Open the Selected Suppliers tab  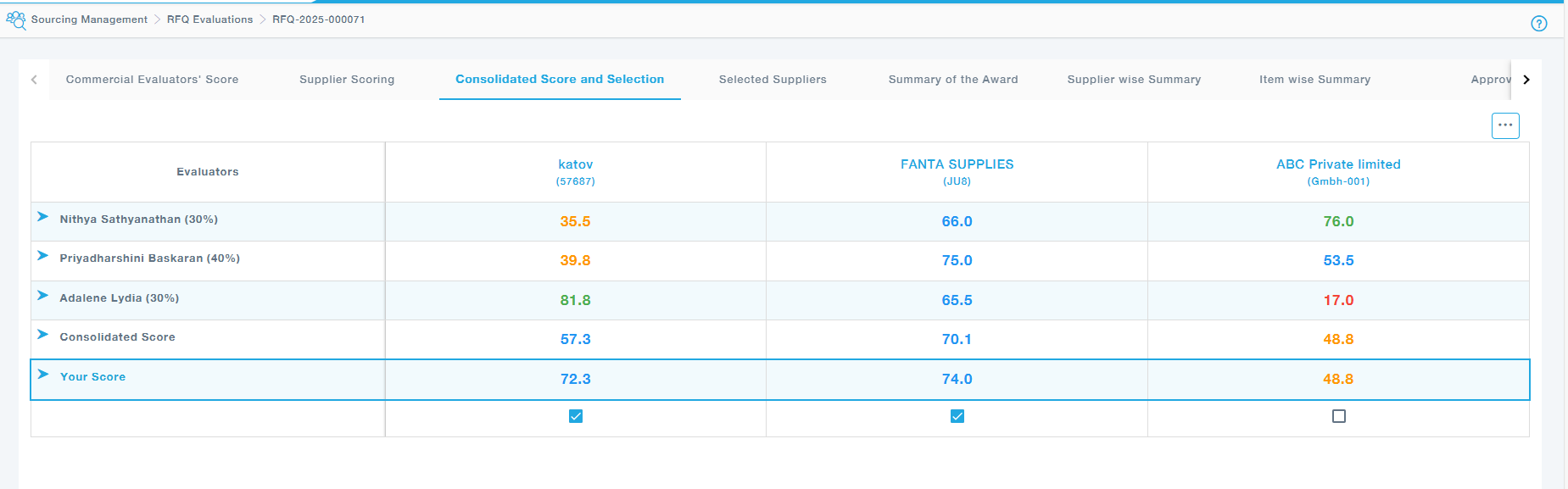click(x=773, y=80)
